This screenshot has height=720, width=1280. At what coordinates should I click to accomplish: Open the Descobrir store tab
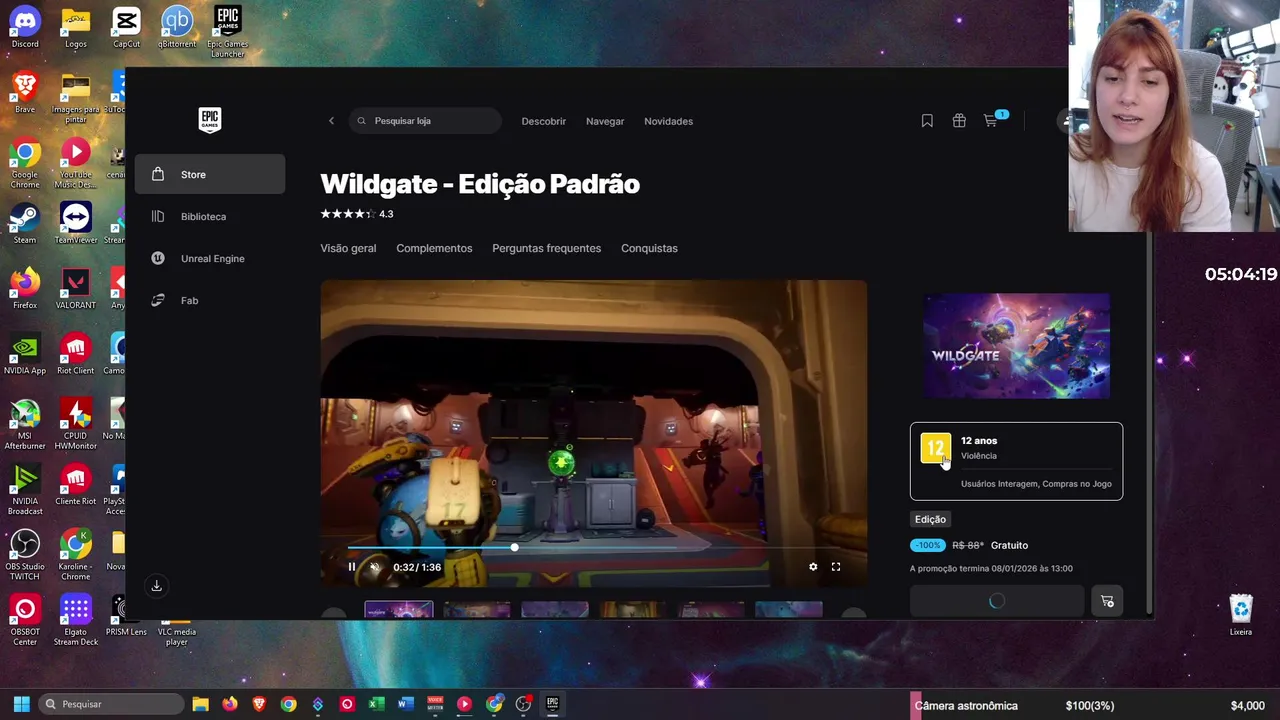[x=544, y=121]
